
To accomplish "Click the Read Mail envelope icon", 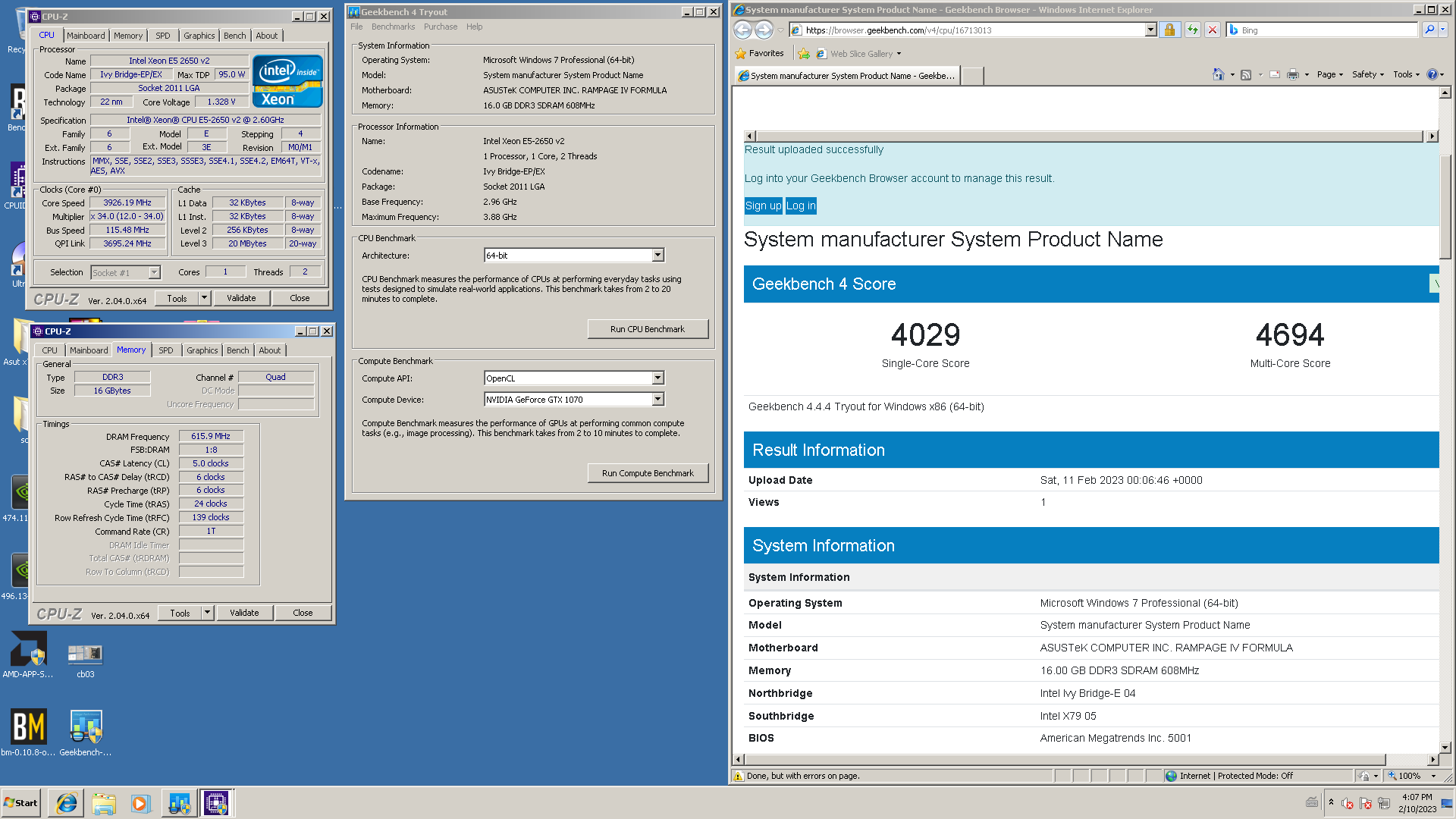I will pos(1274,74).
